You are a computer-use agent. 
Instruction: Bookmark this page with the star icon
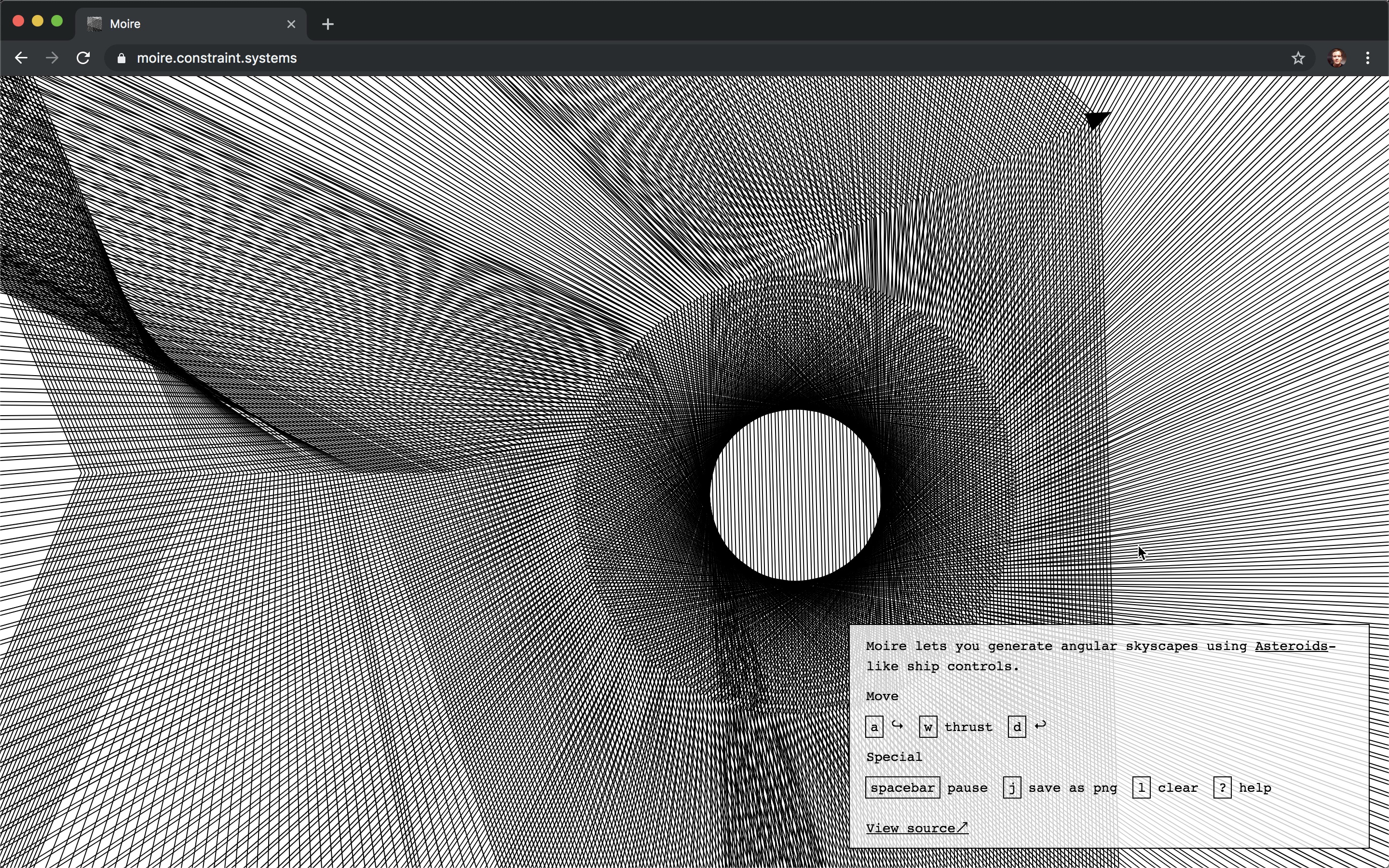(1298, 58)
